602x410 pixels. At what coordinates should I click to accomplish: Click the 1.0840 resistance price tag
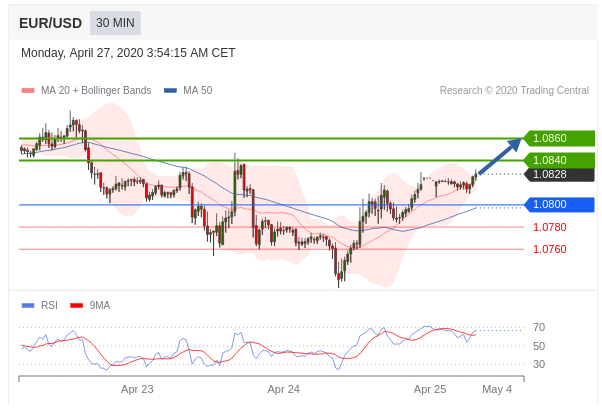coord(559,160)
